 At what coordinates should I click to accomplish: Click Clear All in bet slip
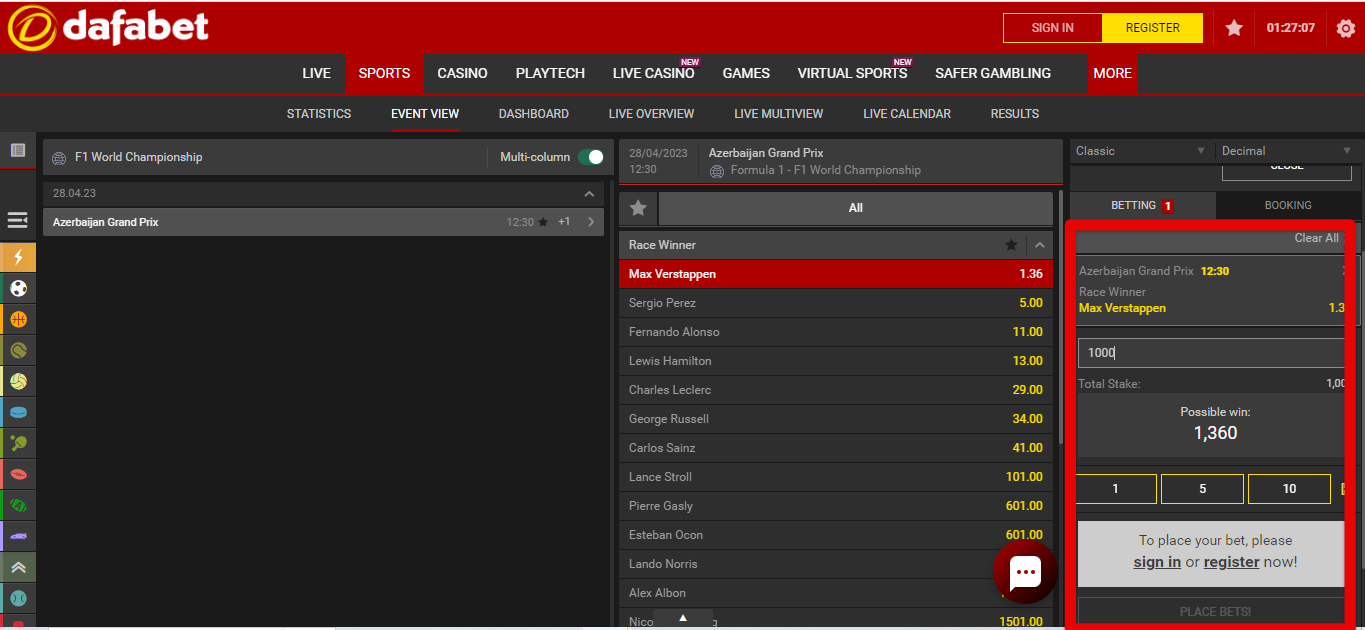tap(1316, 238)
